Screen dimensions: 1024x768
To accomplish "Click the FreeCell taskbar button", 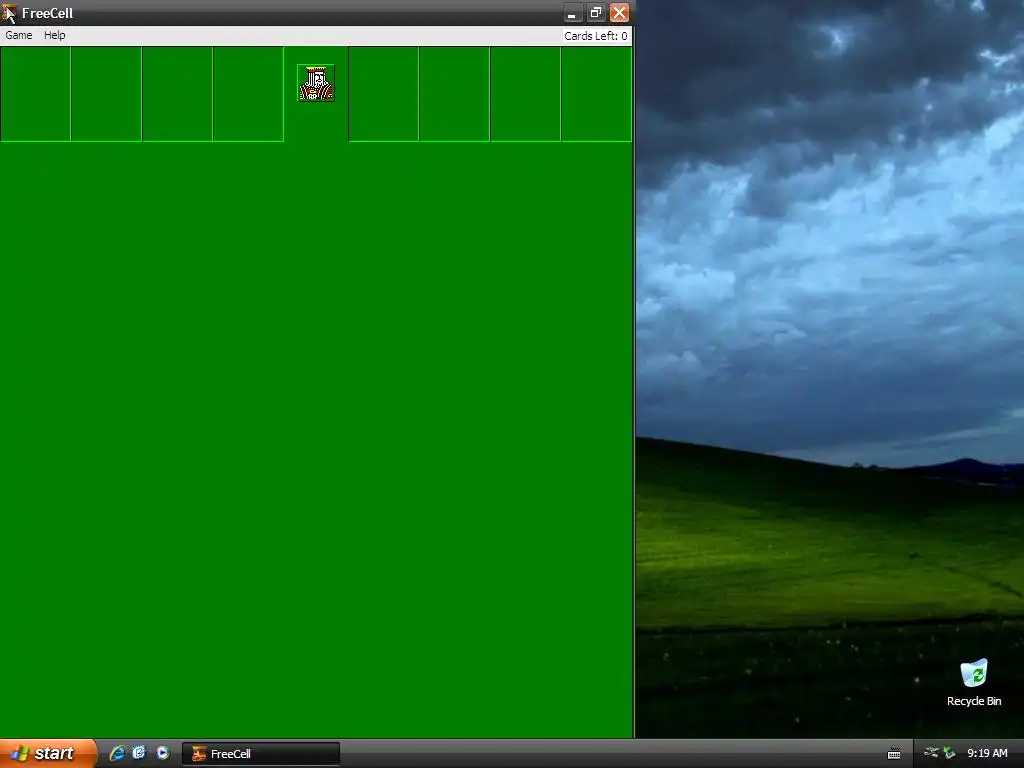I will [x=261, y=754].
